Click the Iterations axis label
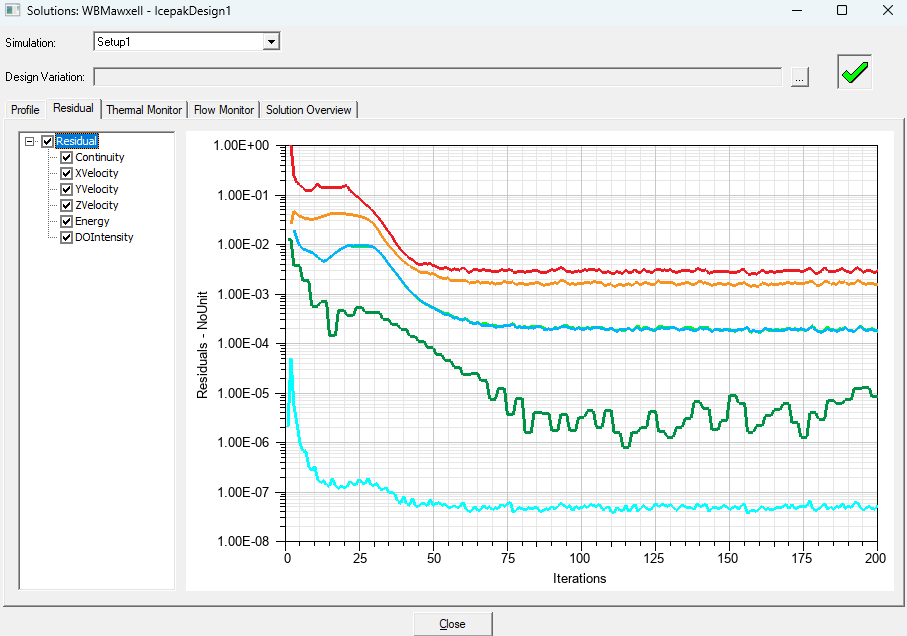Image resolution: width=907 pixels, height=636 pixels. (580, 579)
